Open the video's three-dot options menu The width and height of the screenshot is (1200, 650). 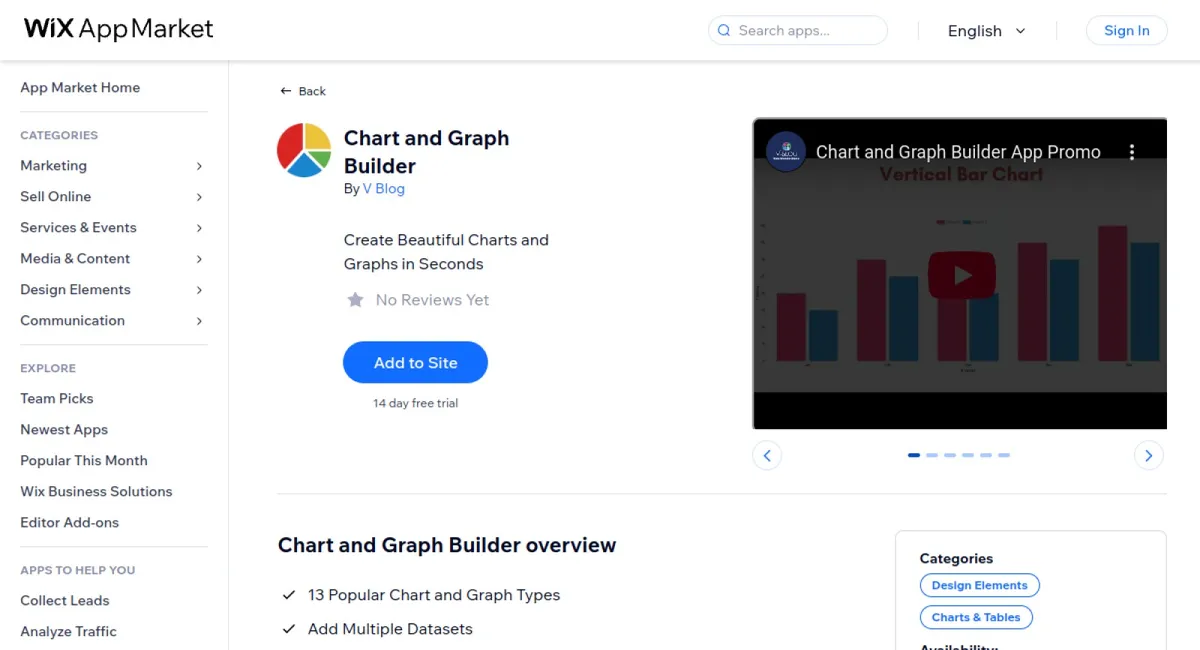point(1132,152)
